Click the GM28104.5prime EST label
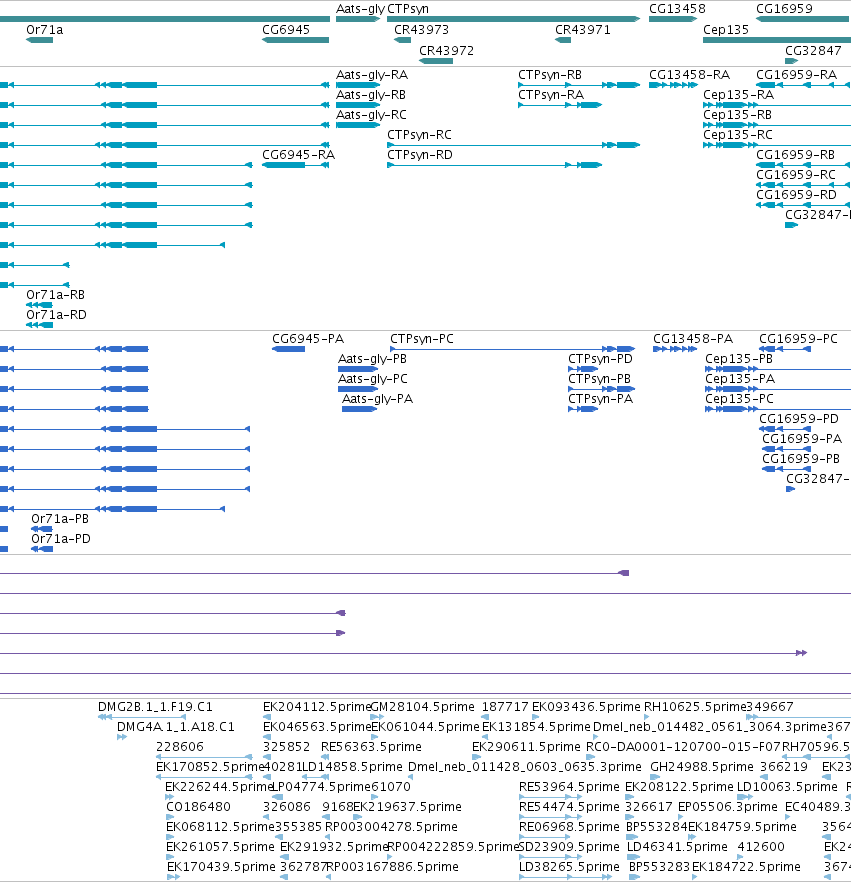 [x=422, y=707]
